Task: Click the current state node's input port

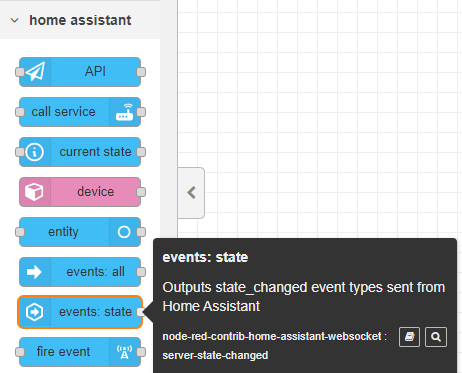Action: pos(20,152)
